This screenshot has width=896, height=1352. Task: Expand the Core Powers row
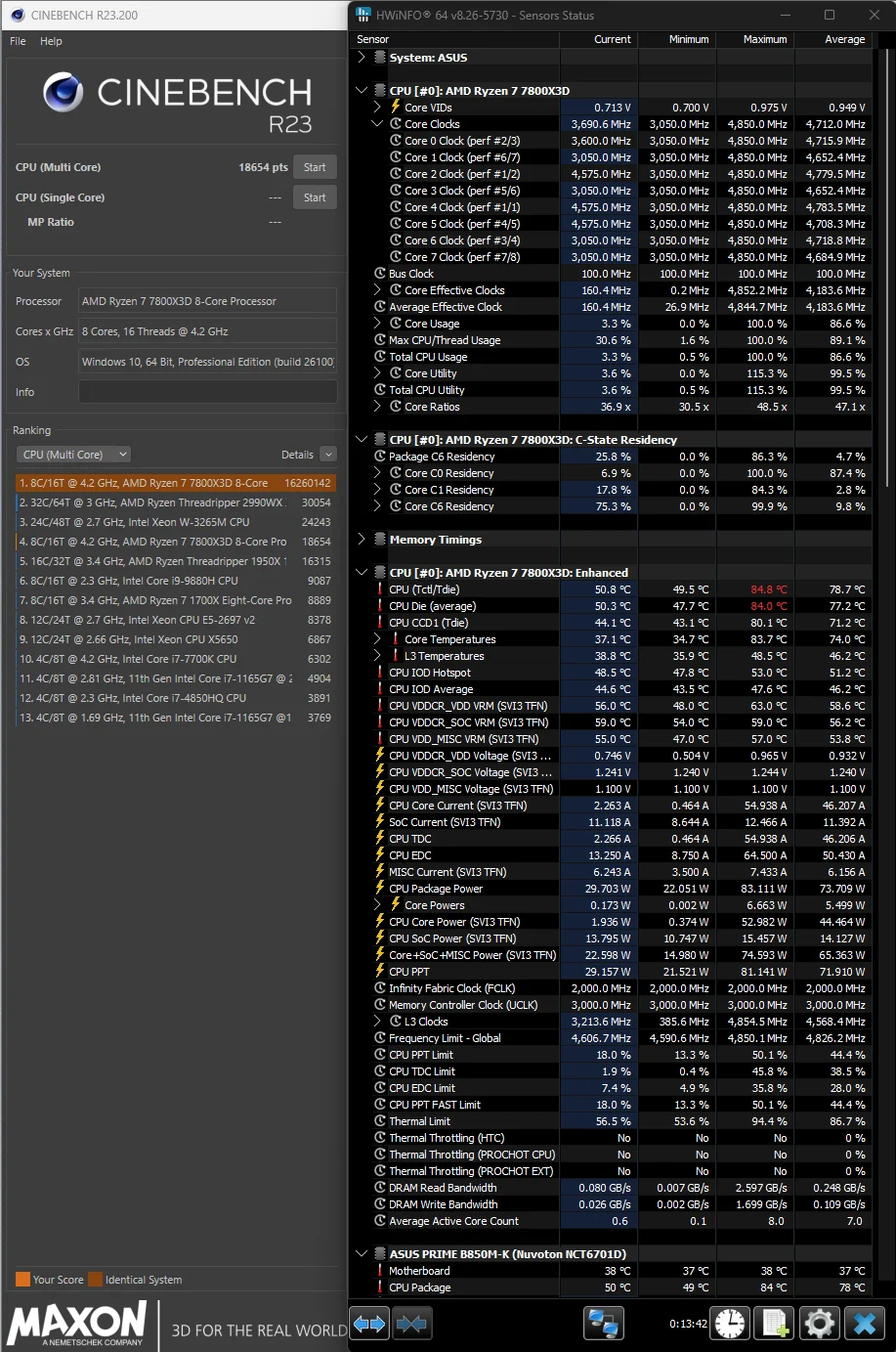coord(377,905)
